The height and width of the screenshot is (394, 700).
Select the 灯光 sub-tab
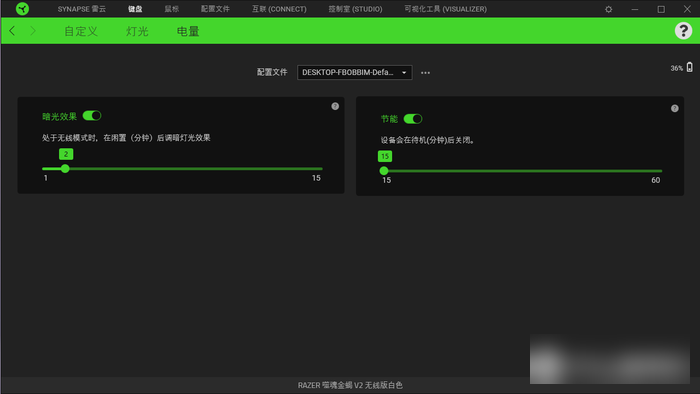tap(137, 31)
